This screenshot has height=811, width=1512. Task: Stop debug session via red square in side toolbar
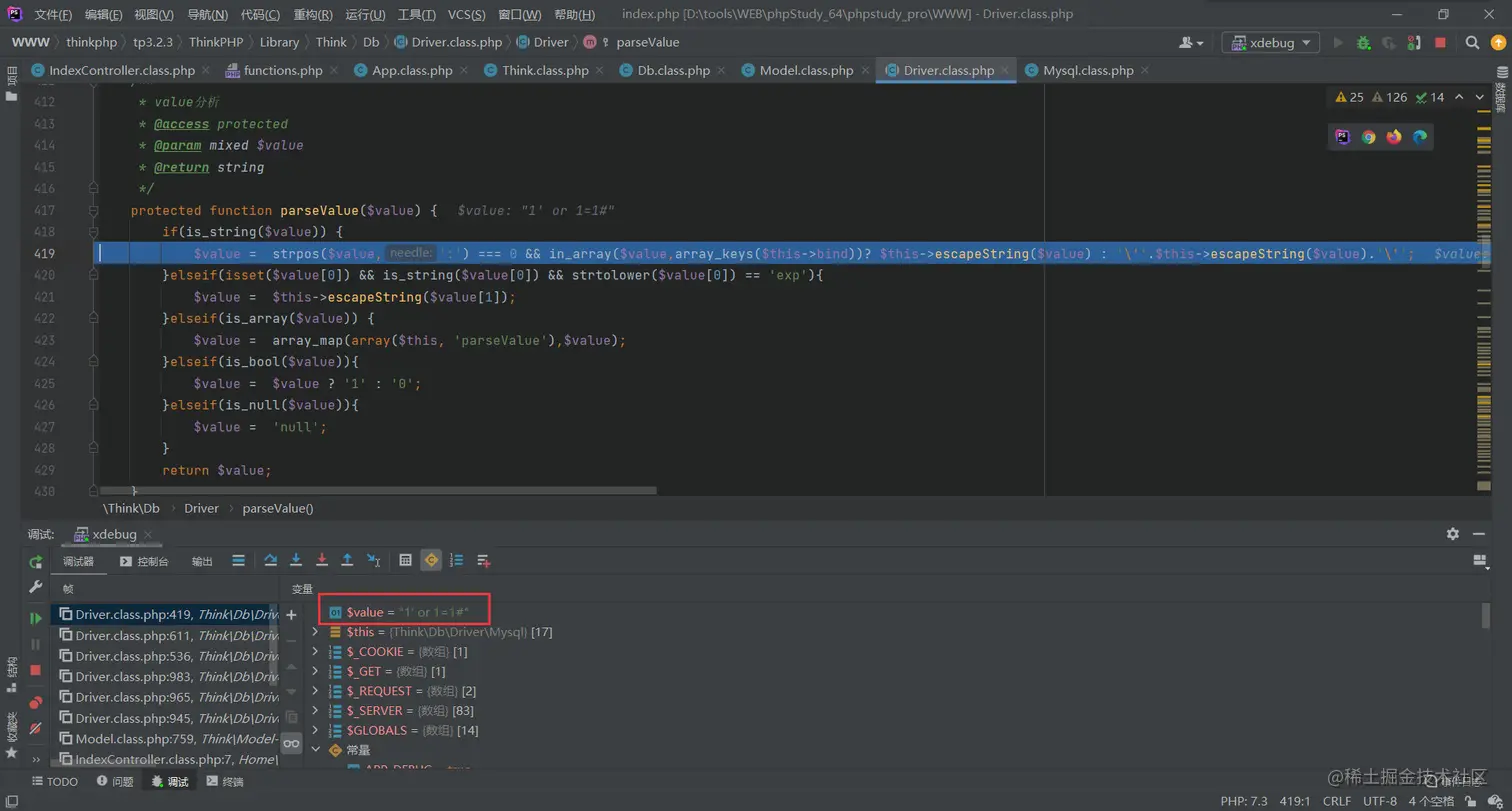[36, 669]
